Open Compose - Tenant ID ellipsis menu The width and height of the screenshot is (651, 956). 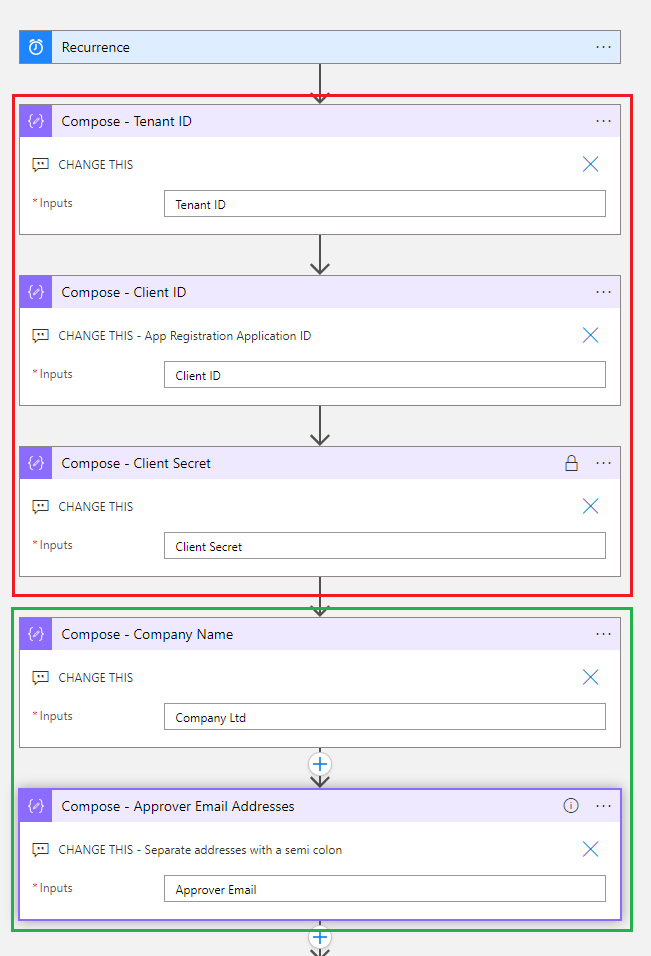[x=603, y=121]
